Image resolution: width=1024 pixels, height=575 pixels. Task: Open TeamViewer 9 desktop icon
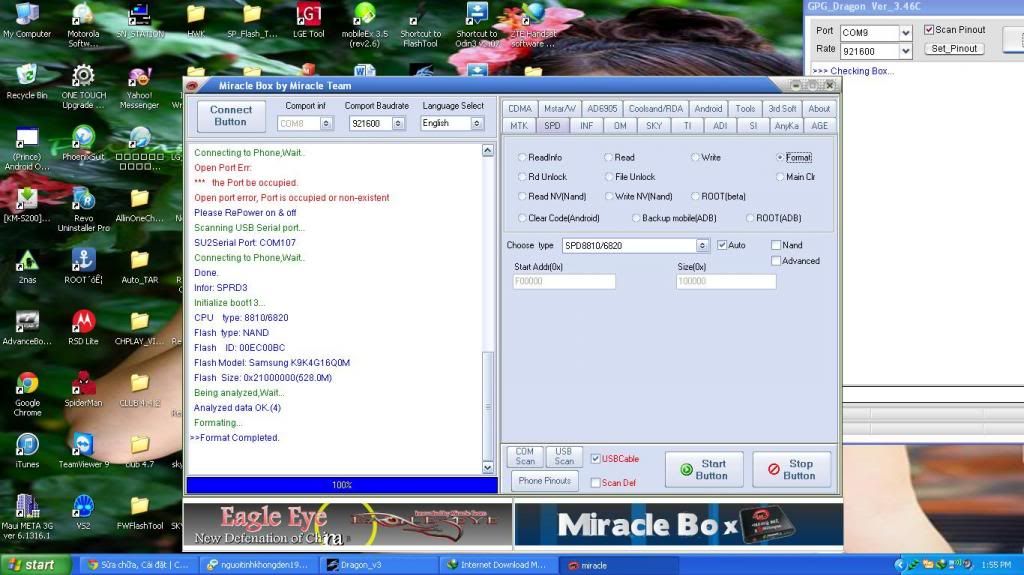pos(83,451)
